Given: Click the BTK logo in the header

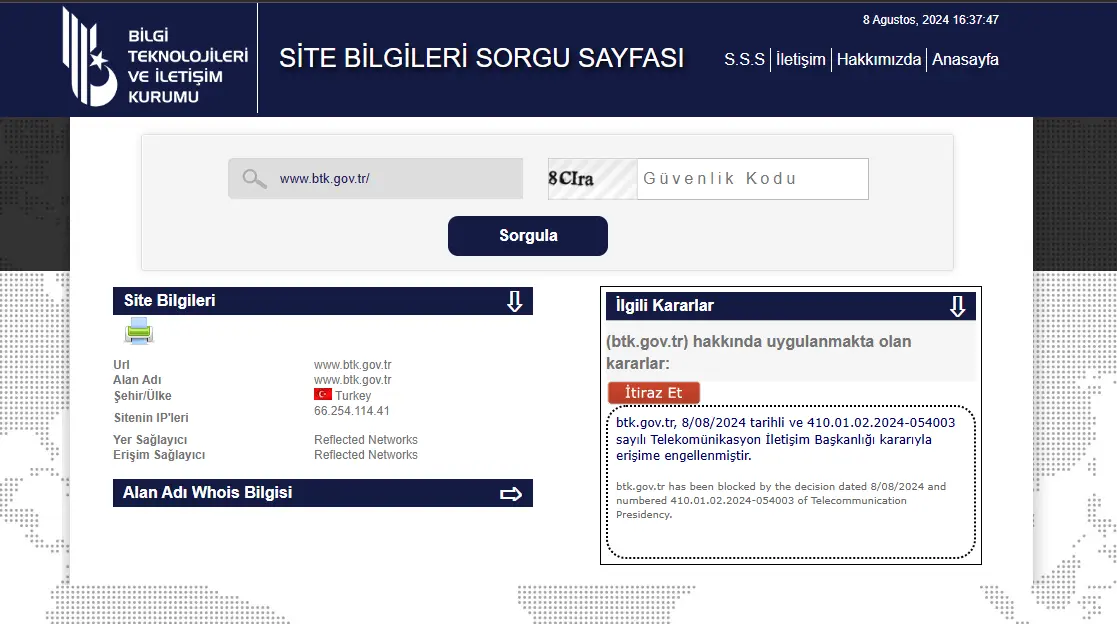Looking at the screenshot, I should coord(90,57).
